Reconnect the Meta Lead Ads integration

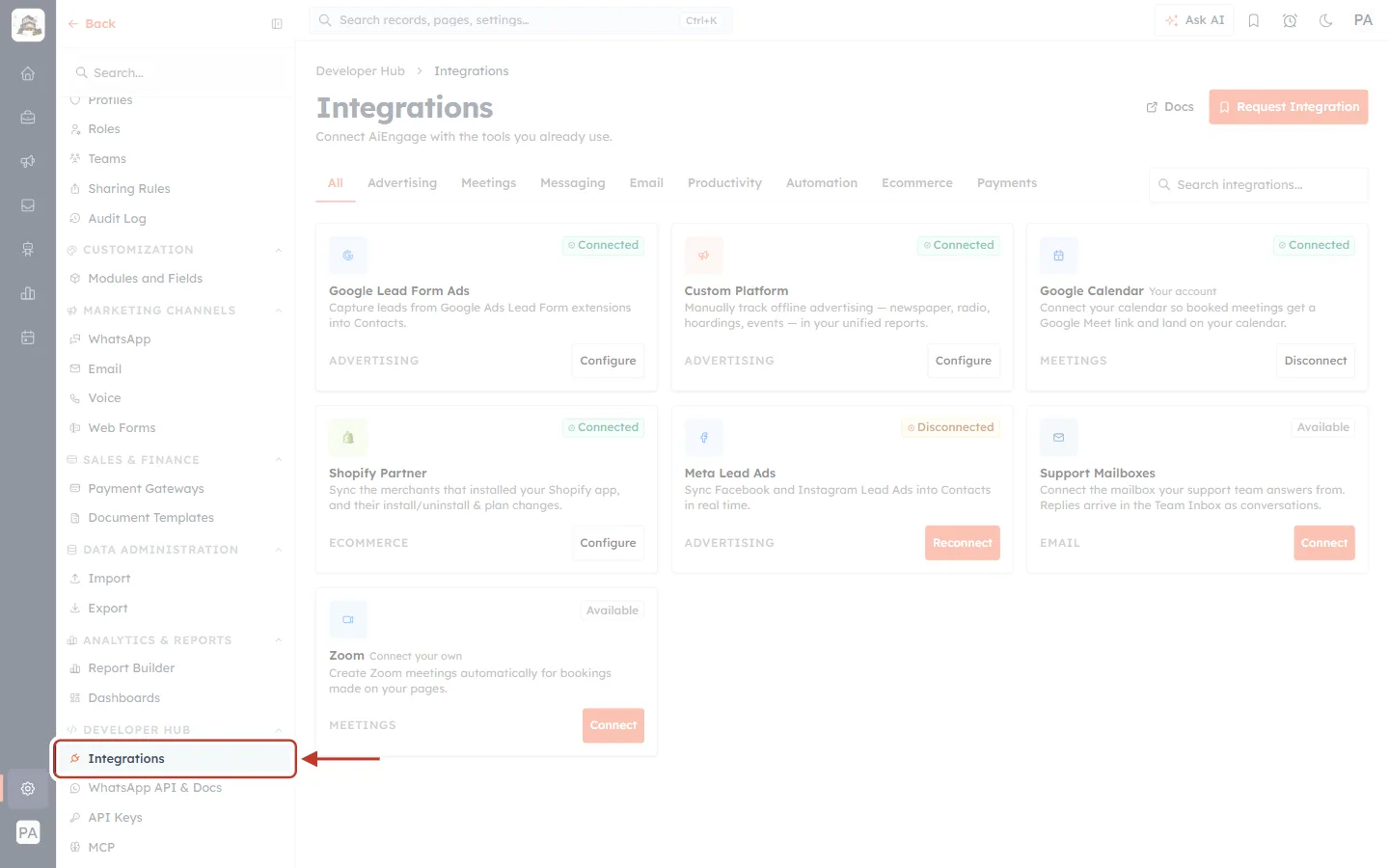963,543
